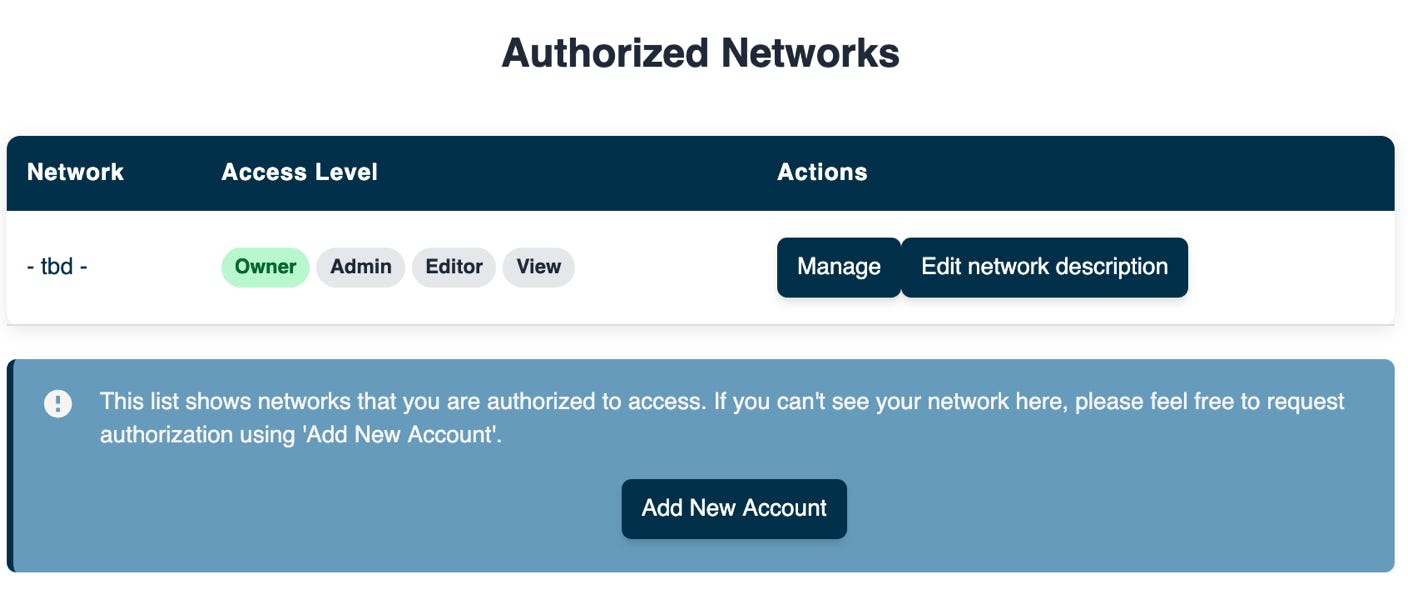Image resolution: width=1408 pixels, height=600 pixels.
Task: Click the Edit network description button
Action: [x=1045, y=267]
